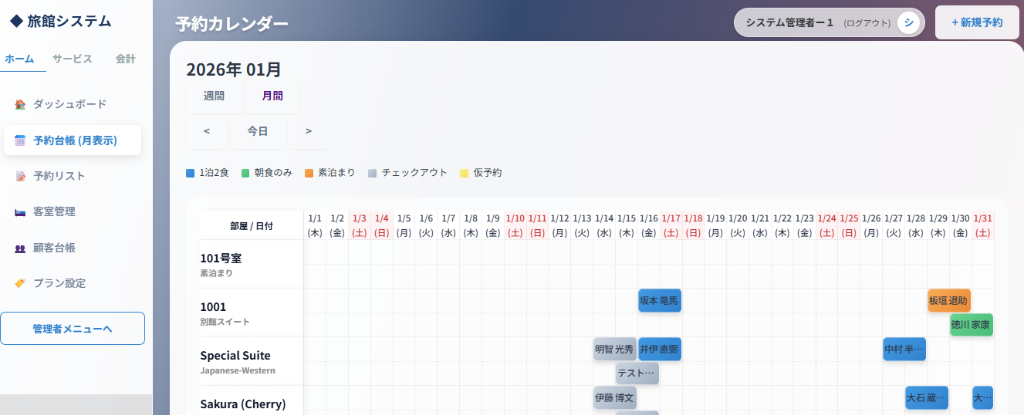Image resolution: width=1024 pixels, height=415 pixels.
Task: Switch to 月間 view
Action: coord(272,96)
